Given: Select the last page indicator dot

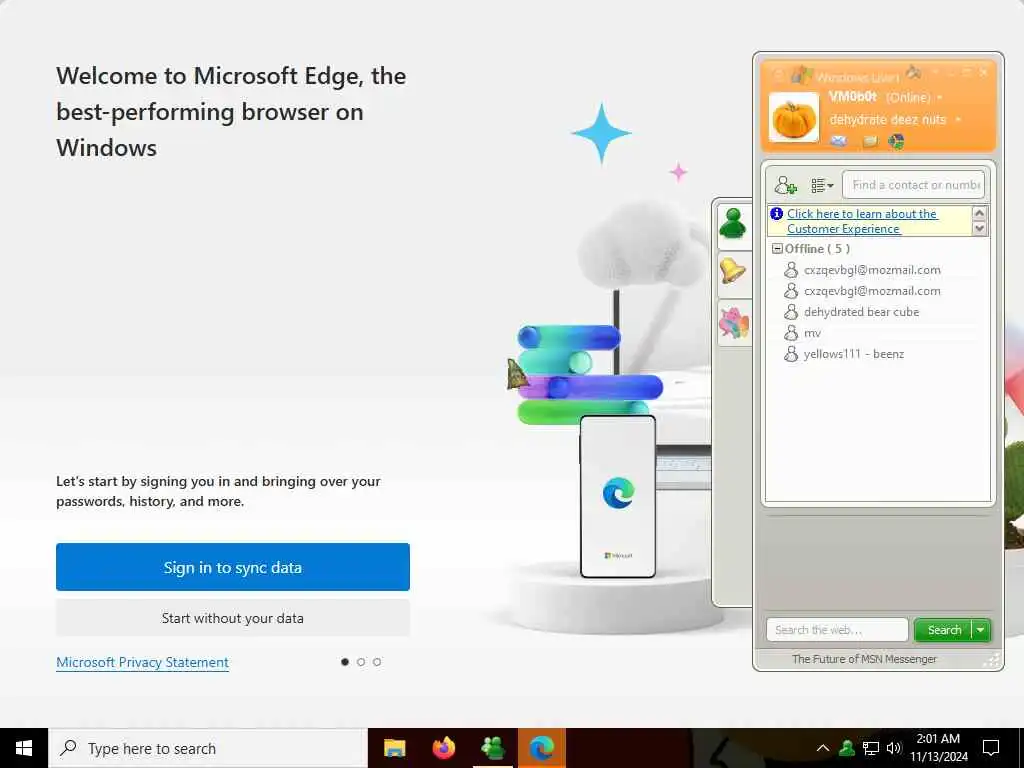Looking at the screenshot, I should click(x=377, y=662).
